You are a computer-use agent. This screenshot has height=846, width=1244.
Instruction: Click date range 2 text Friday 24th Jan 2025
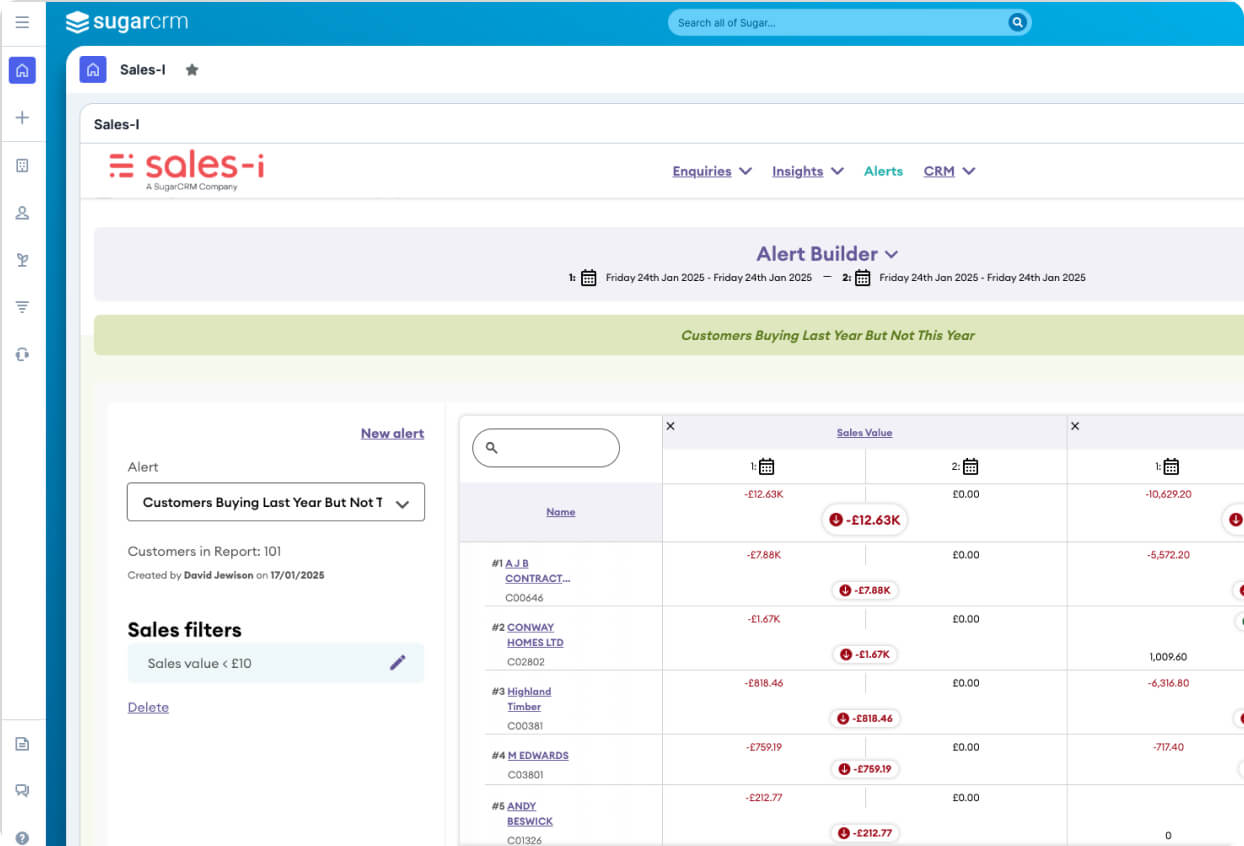982,278
